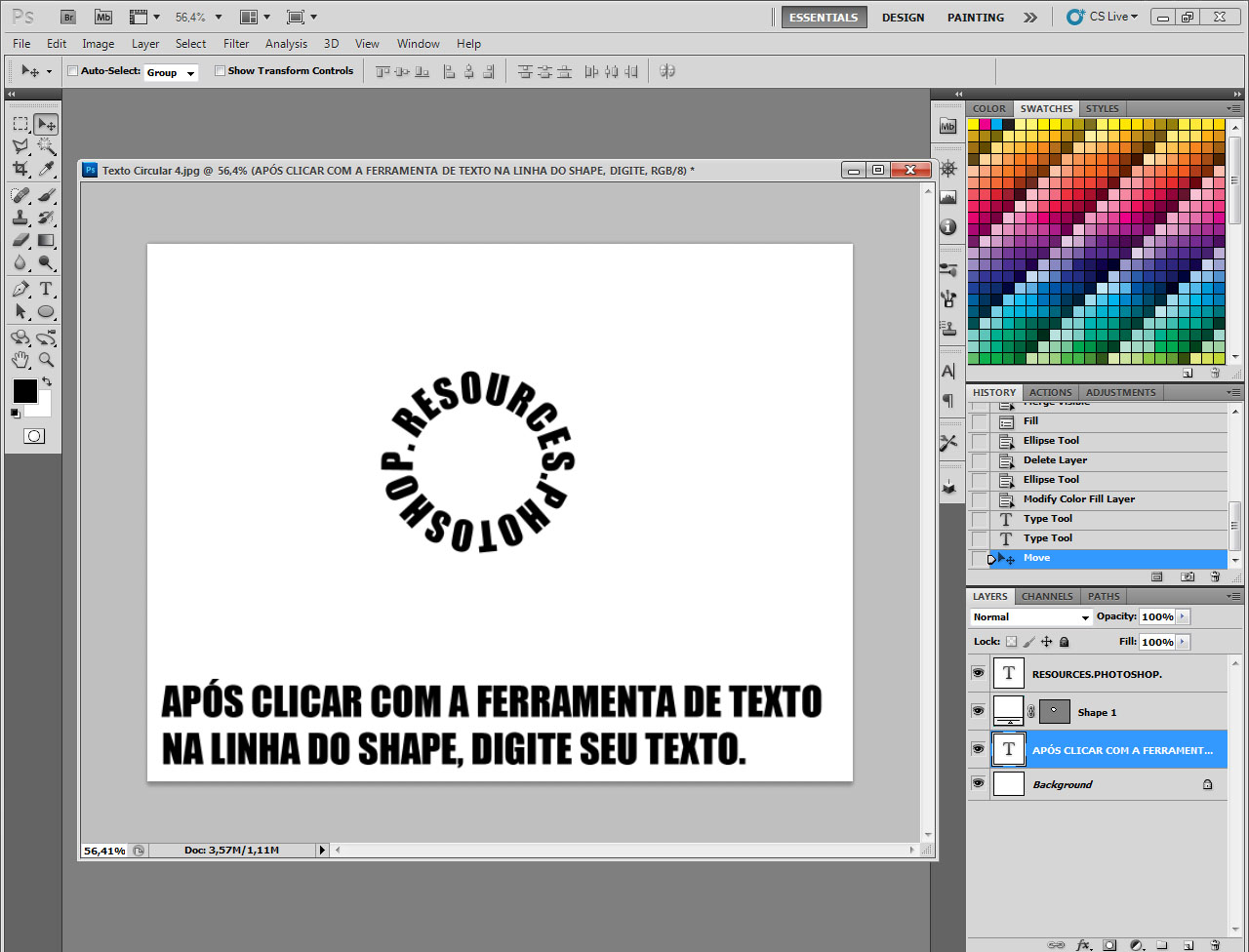Select the Brush tool

[46, 195]
